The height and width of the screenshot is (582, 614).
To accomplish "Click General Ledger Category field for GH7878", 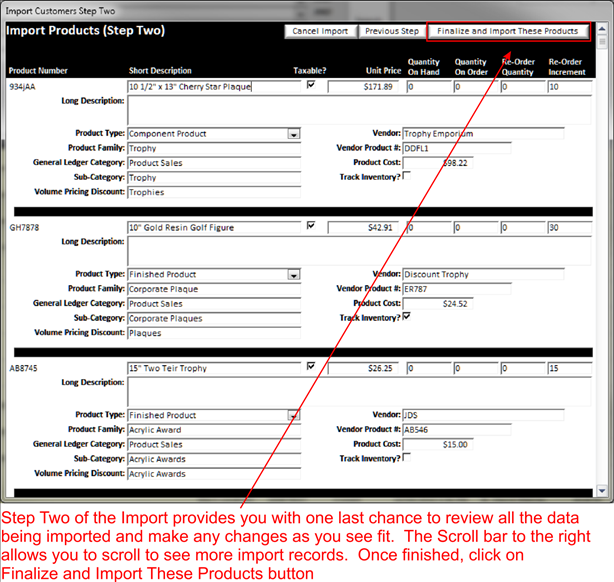I will (x=214, y=304).
